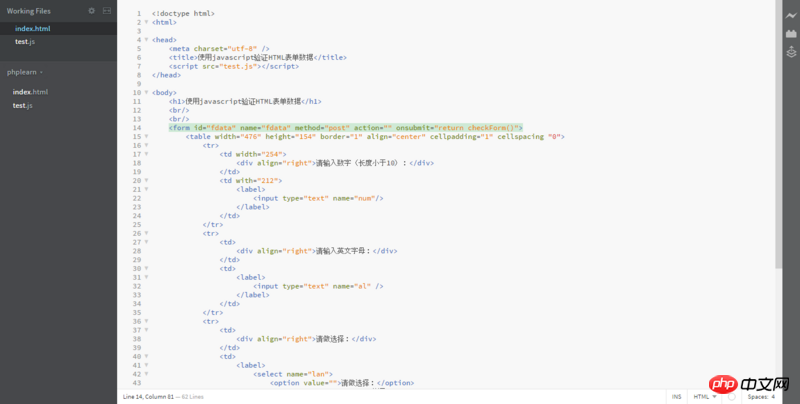
Task: Collapse the tr fold at line 36
Action: coord(146,321)
